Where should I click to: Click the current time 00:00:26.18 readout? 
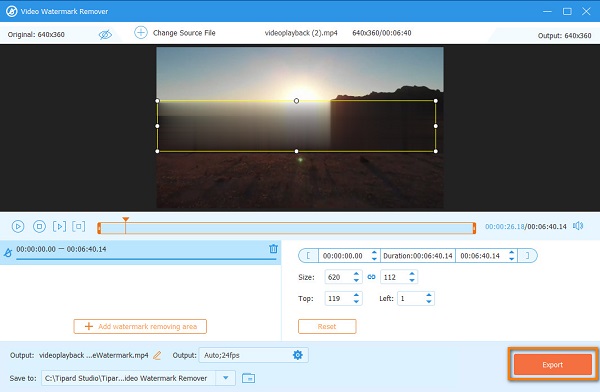coord(505,227)
